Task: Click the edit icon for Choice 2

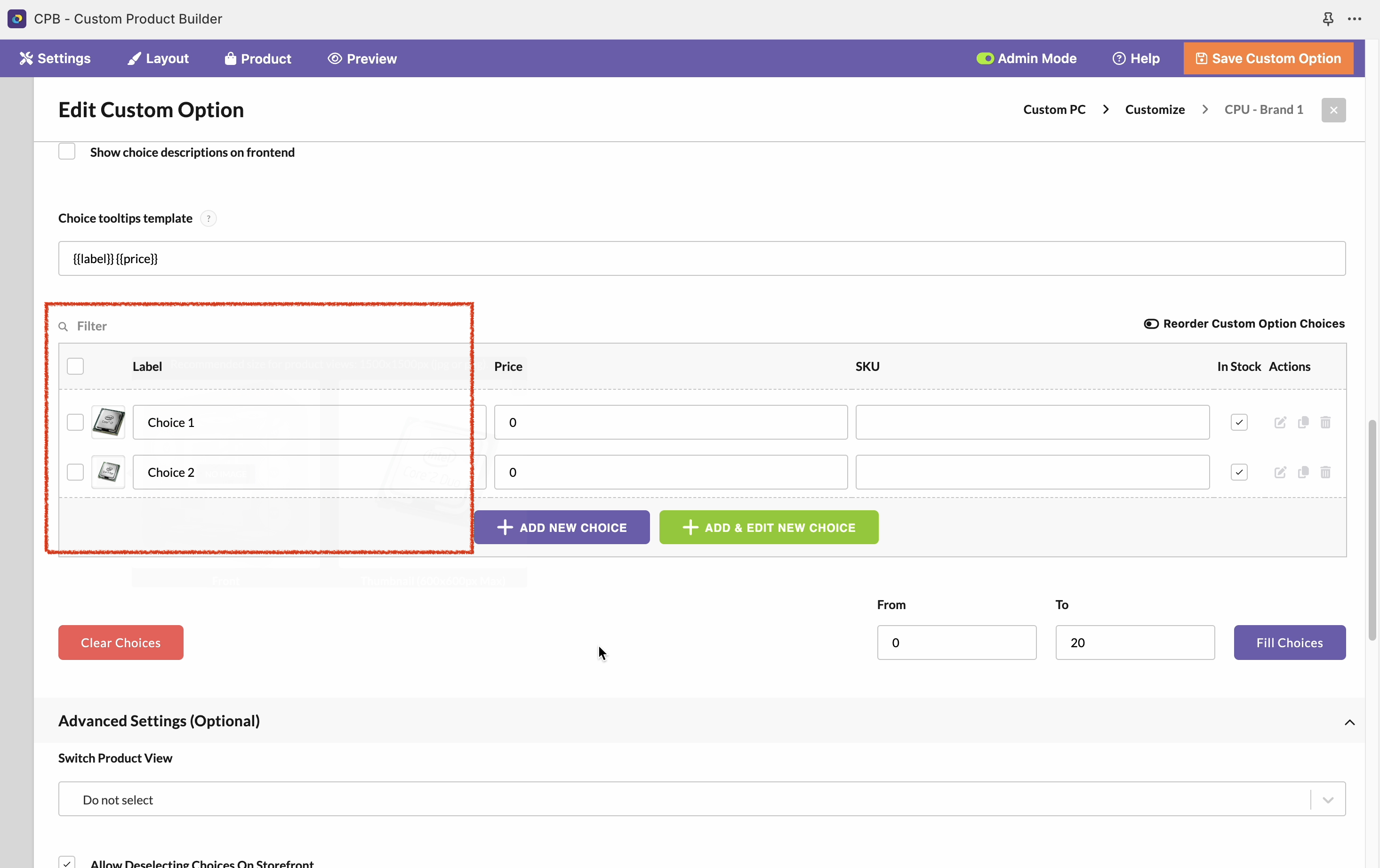Action: (x=1280, y=473)
